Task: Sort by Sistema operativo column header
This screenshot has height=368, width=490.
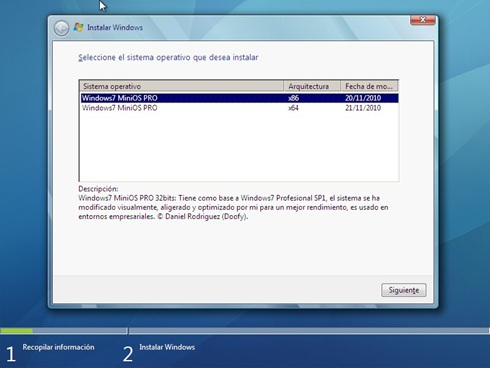Action: 182,86
